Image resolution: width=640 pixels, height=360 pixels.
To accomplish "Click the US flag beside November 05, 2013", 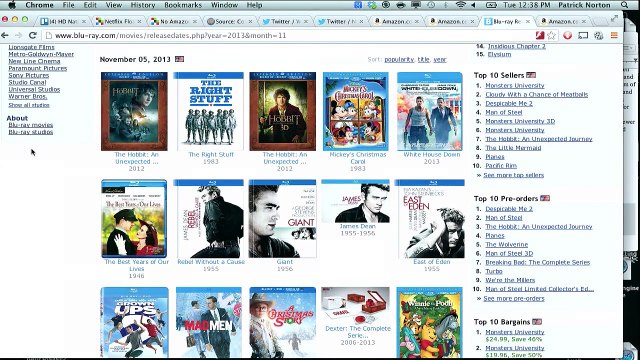I will [x=179, y=59].
